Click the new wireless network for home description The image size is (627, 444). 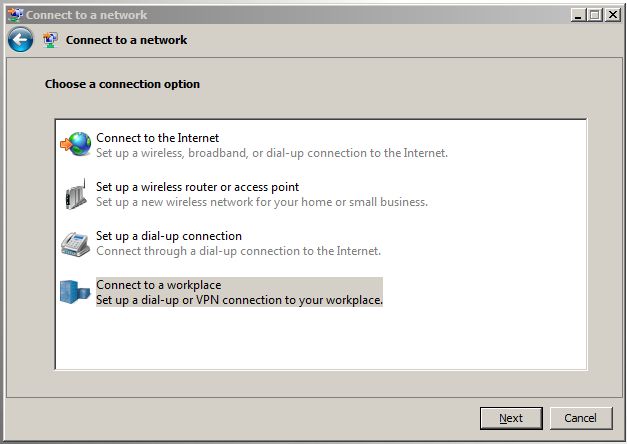262,202
